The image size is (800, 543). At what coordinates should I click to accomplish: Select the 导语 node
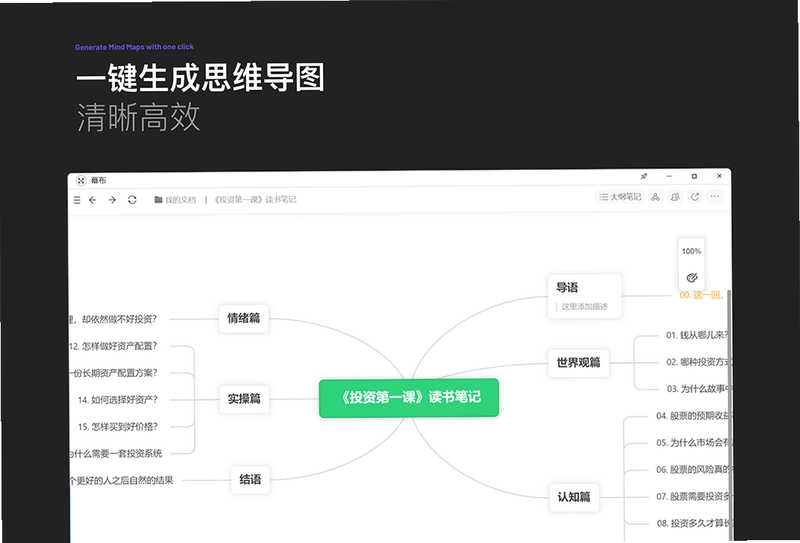coord(585,296)
